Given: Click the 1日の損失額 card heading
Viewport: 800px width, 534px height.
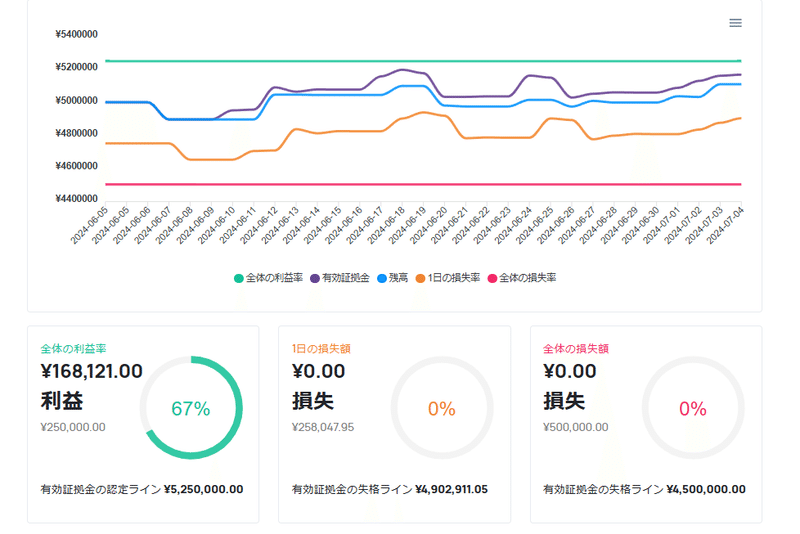Looking at the screenshot, I should tap(321, 349).
